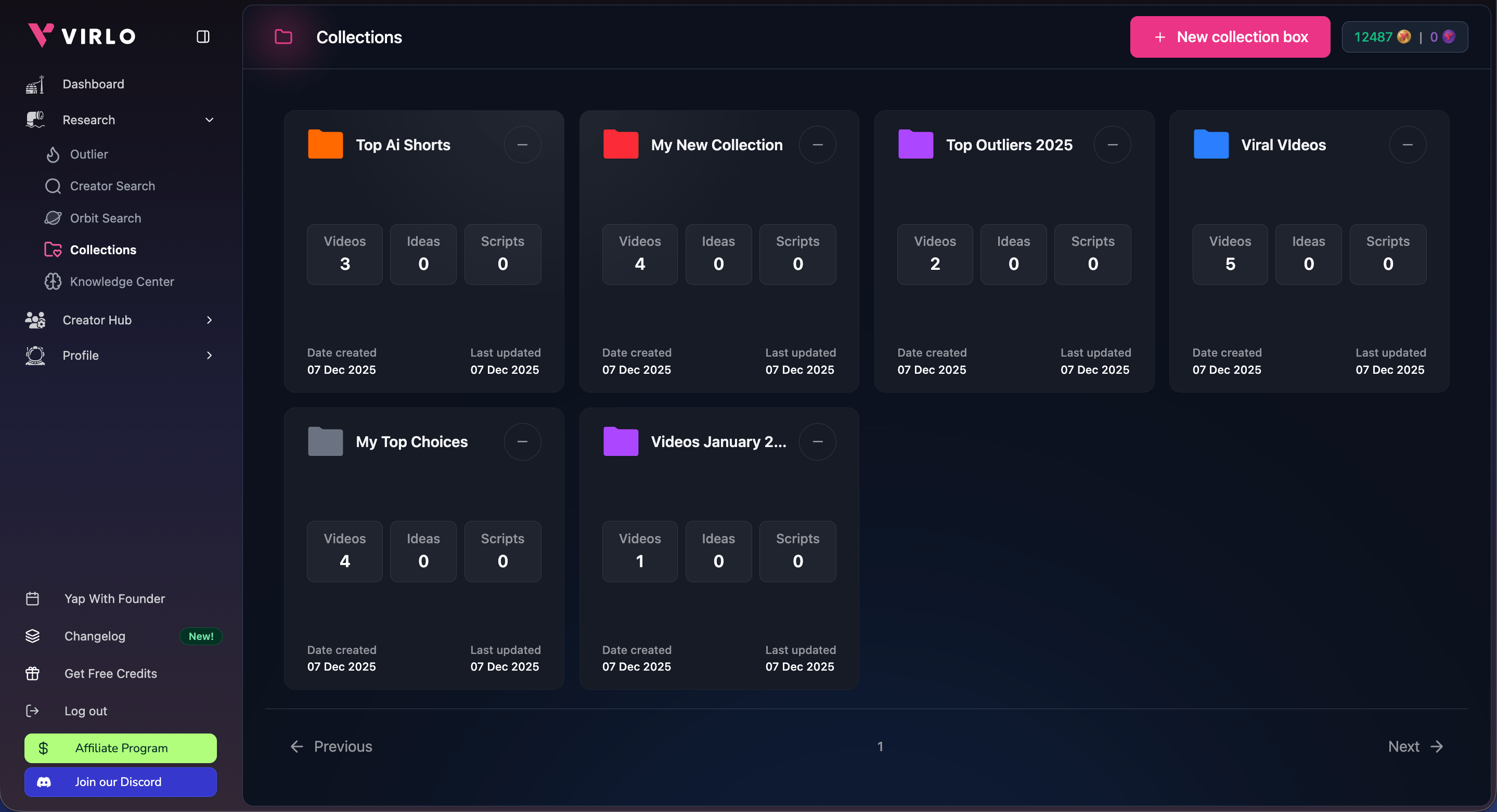
Task: Go to the Next page of collections
Action: pyautogui.click(x=1414, y=746)
